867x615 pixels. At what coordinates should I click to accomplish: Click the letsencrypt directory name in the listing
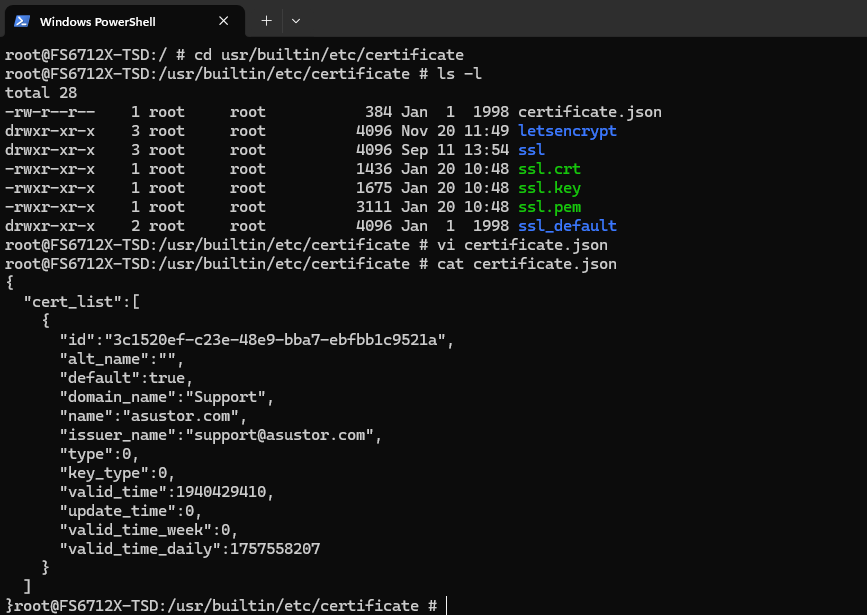click(567, 131)
